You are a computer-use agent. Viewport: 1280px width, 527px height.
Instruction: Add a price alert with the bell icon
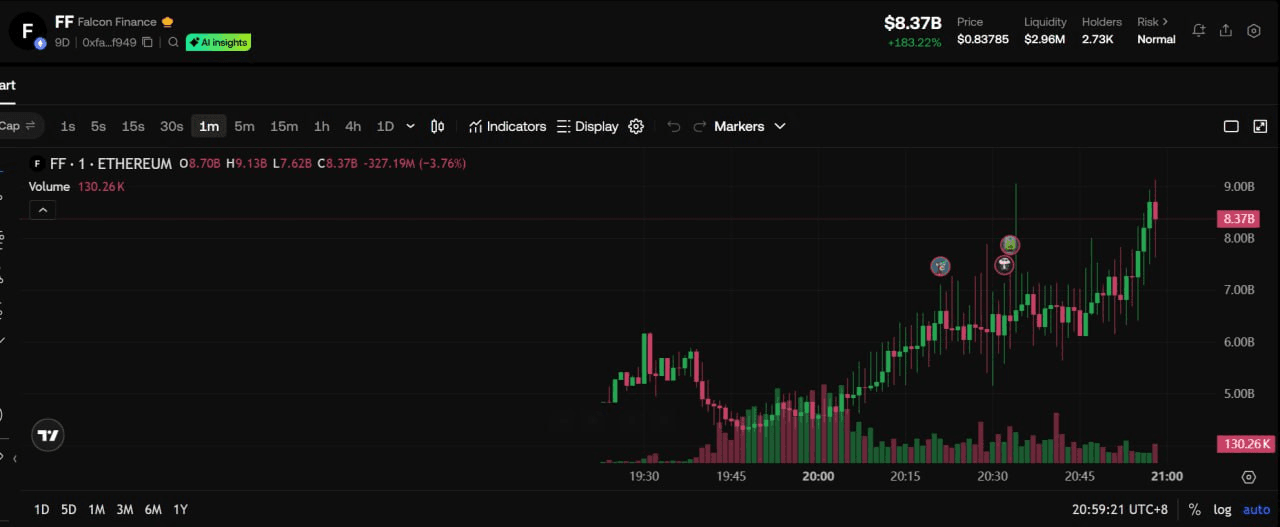coord(1198,30)
